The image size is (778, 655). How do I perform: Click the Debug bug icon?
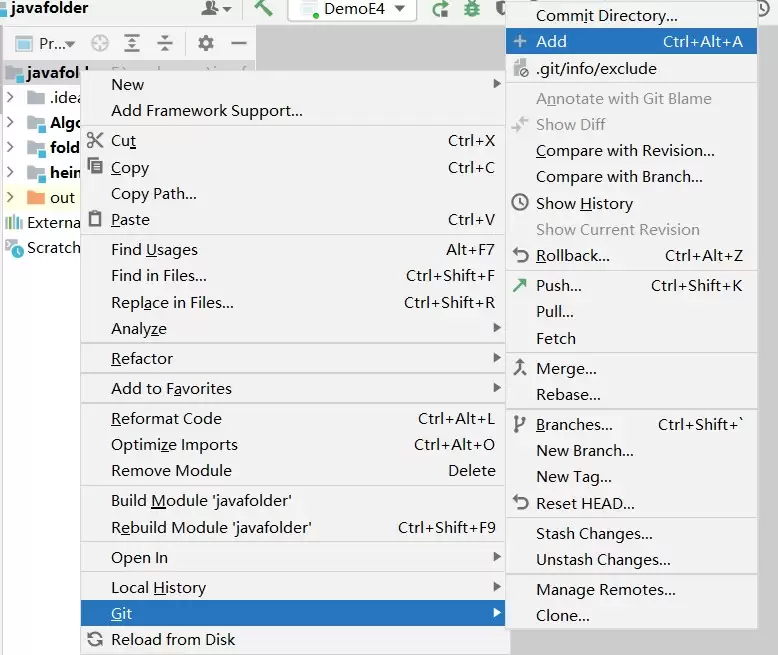pyautogui.click(x=472, y=9)
